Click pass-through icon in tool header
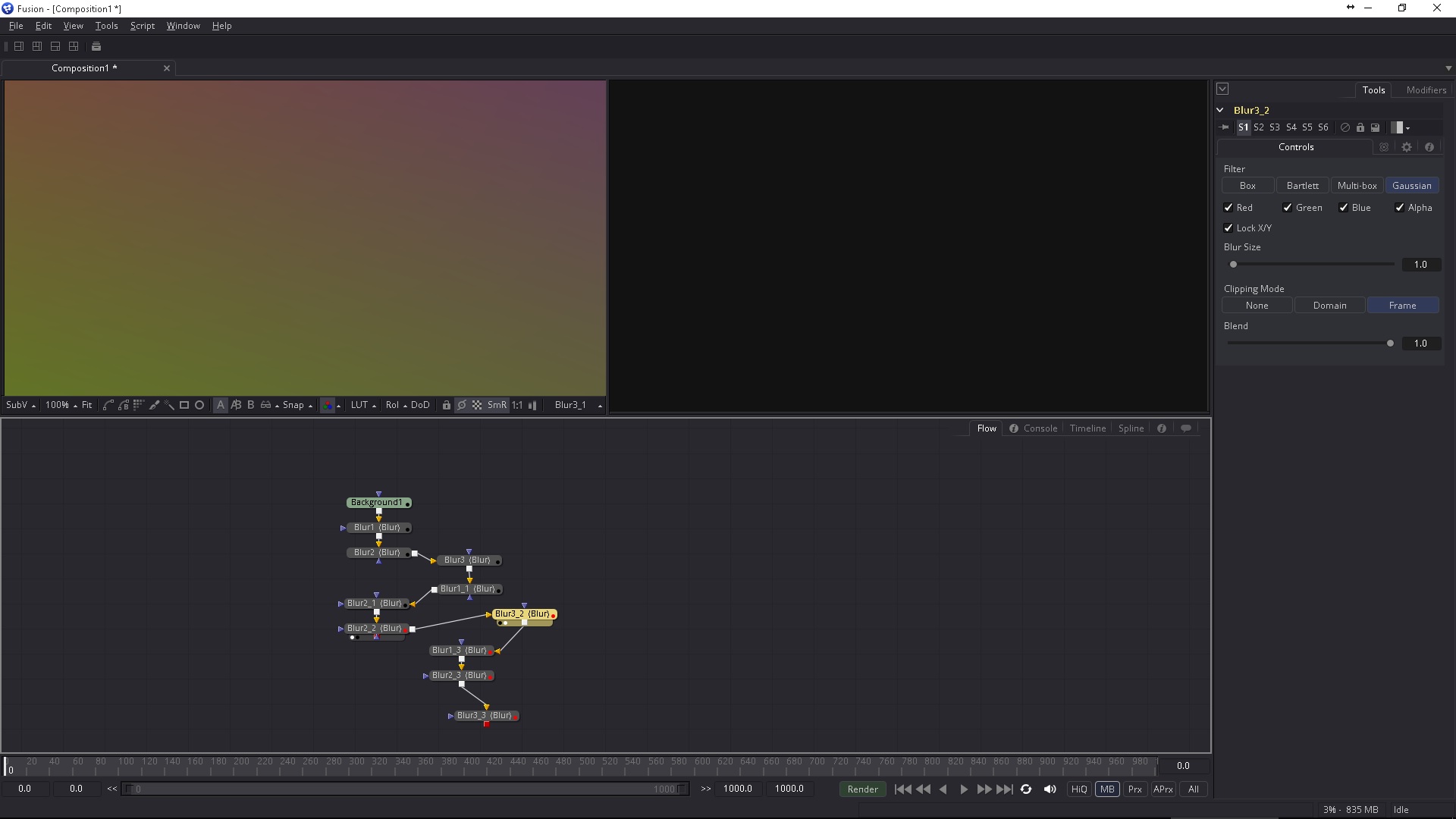The height and width of the screenshot is (819, 1456). pos(1345,127)
